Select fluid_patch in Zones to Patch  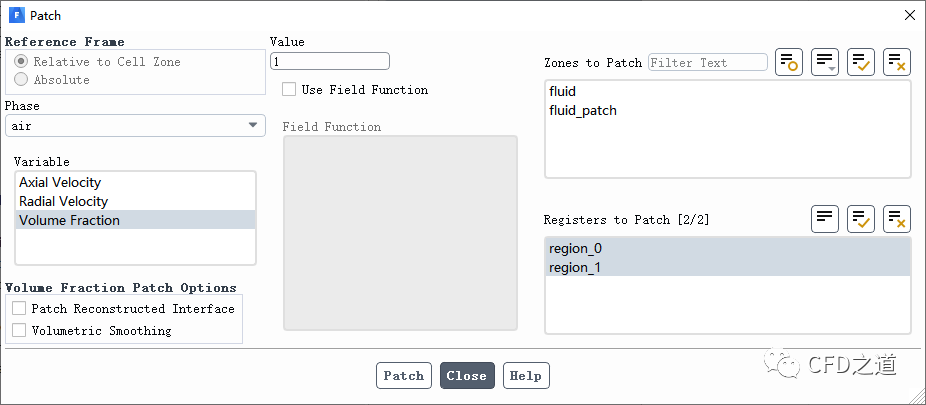pyautogui.click(x=583, y=110)
